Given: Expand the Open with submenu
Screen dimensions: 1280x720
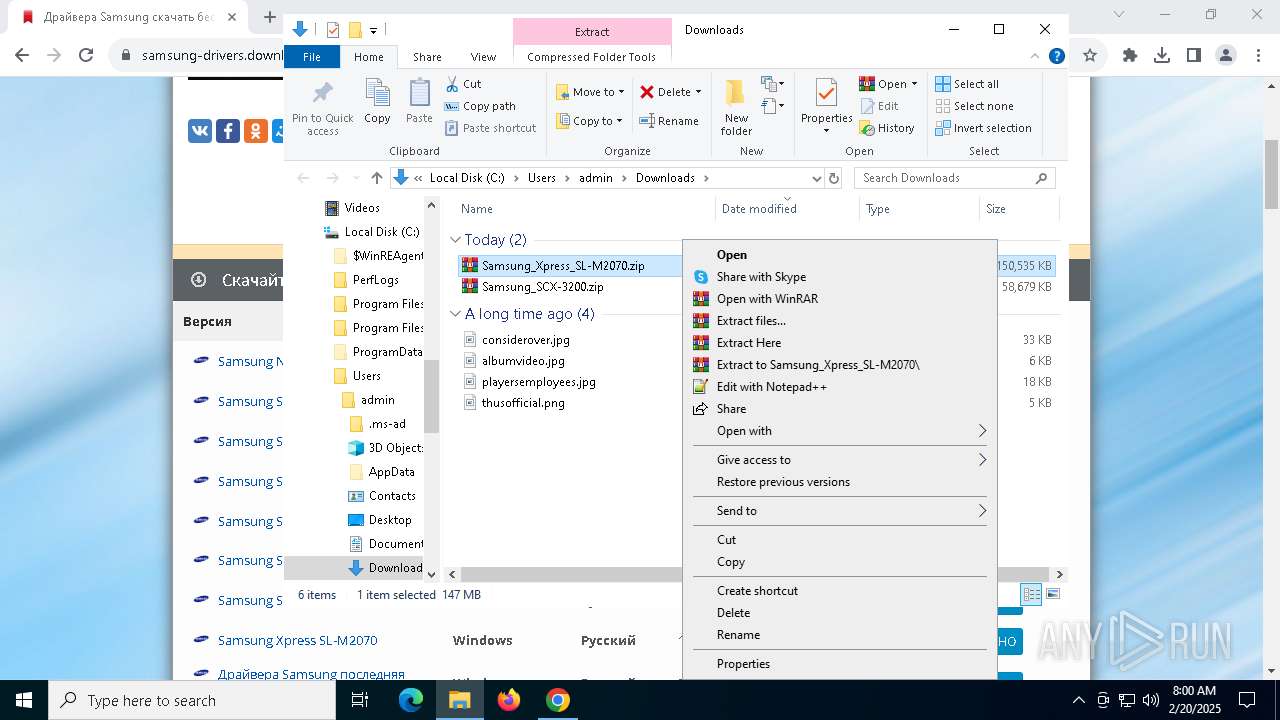Looking at the screenshot, I should [982, 431].
